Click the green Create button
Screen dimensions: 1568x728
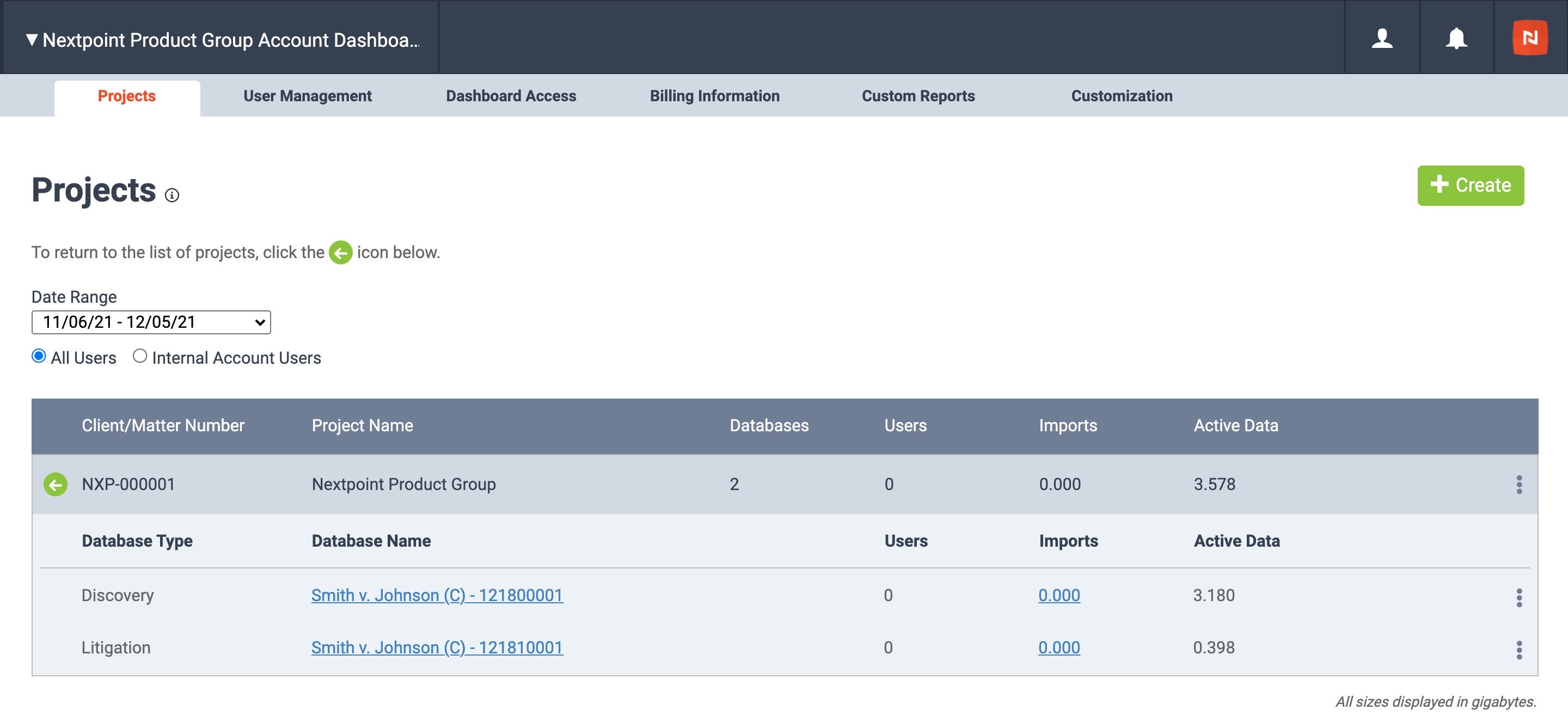point(1470,186)
